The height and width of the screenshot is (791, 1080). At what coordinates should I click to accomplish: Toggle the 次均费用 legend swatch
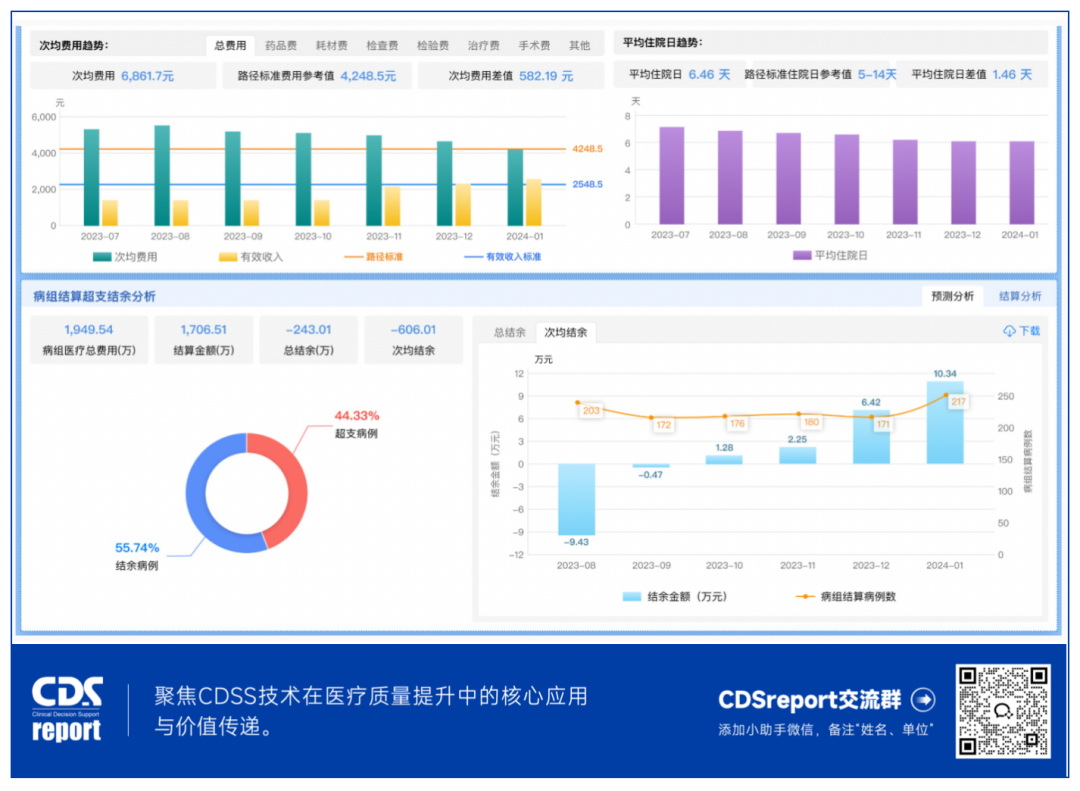click(102, 257)
